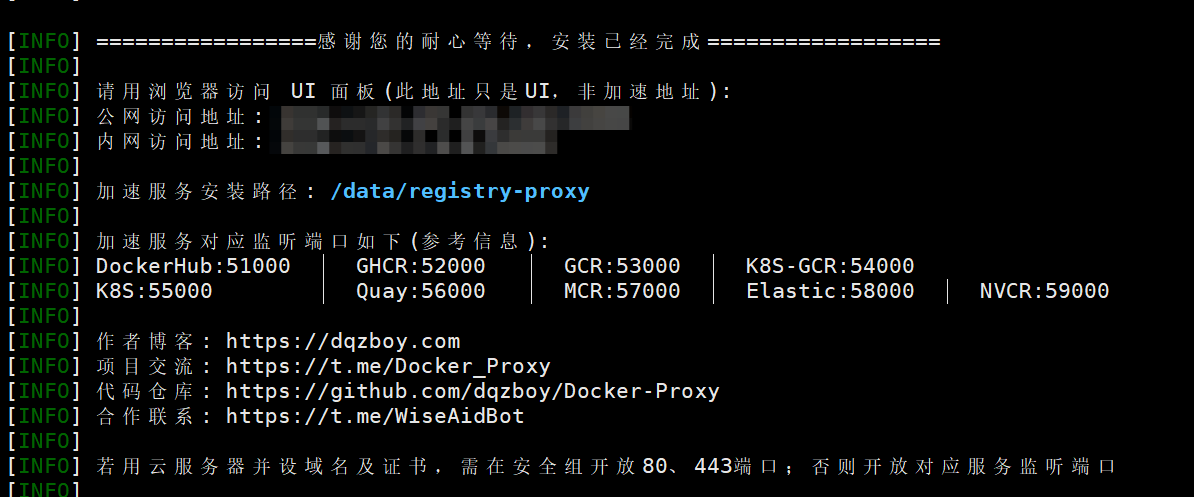Click the /data/registry-proxy install path
The width and height of the screenshot is (1194, 497).
tap(459, 191)
